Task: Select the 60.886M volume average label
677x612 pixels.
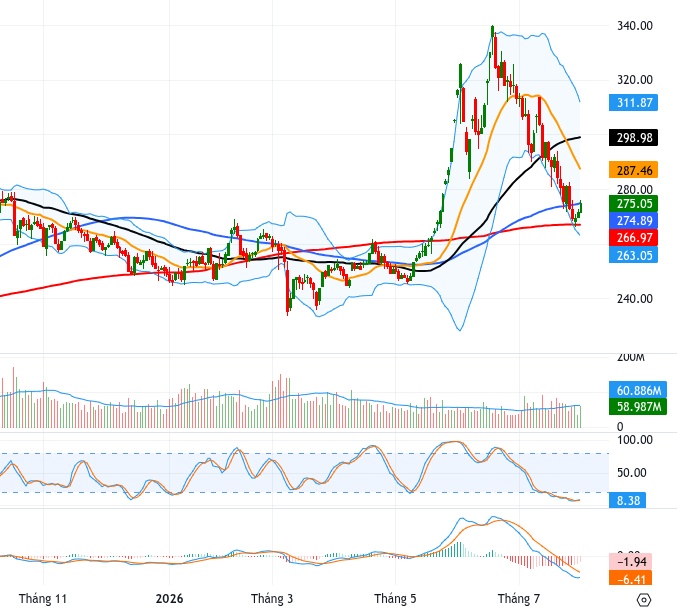Action: [638, 390]
